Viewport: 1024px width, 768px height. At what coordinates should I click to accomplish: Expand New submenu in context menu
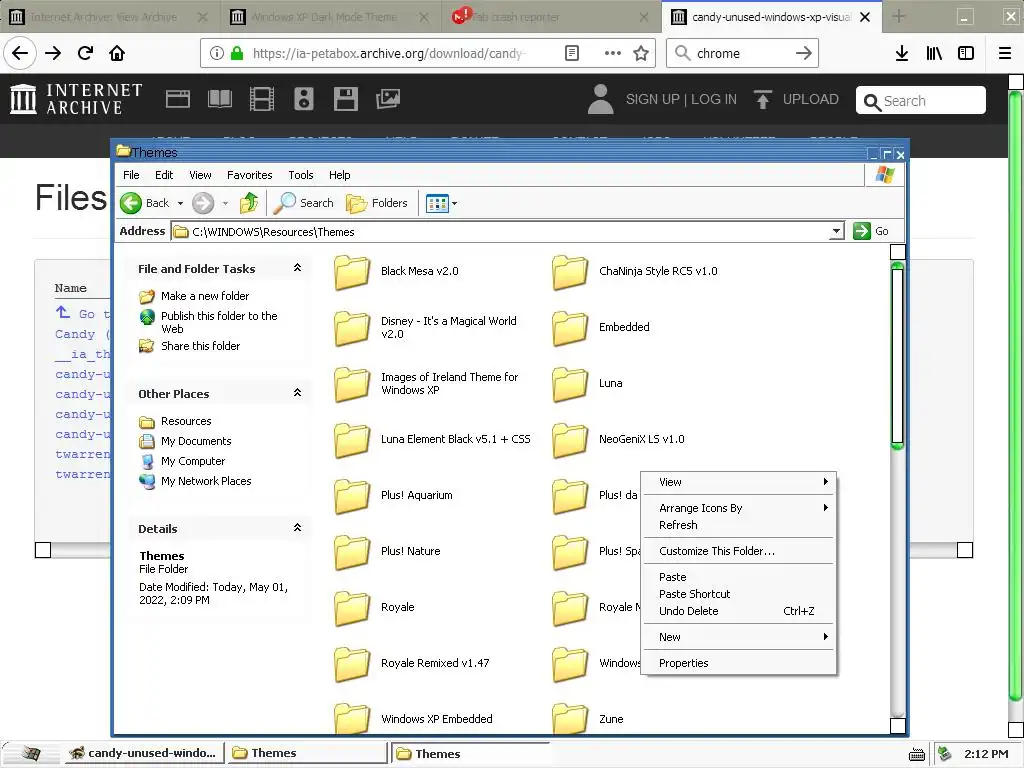[739, 637]
